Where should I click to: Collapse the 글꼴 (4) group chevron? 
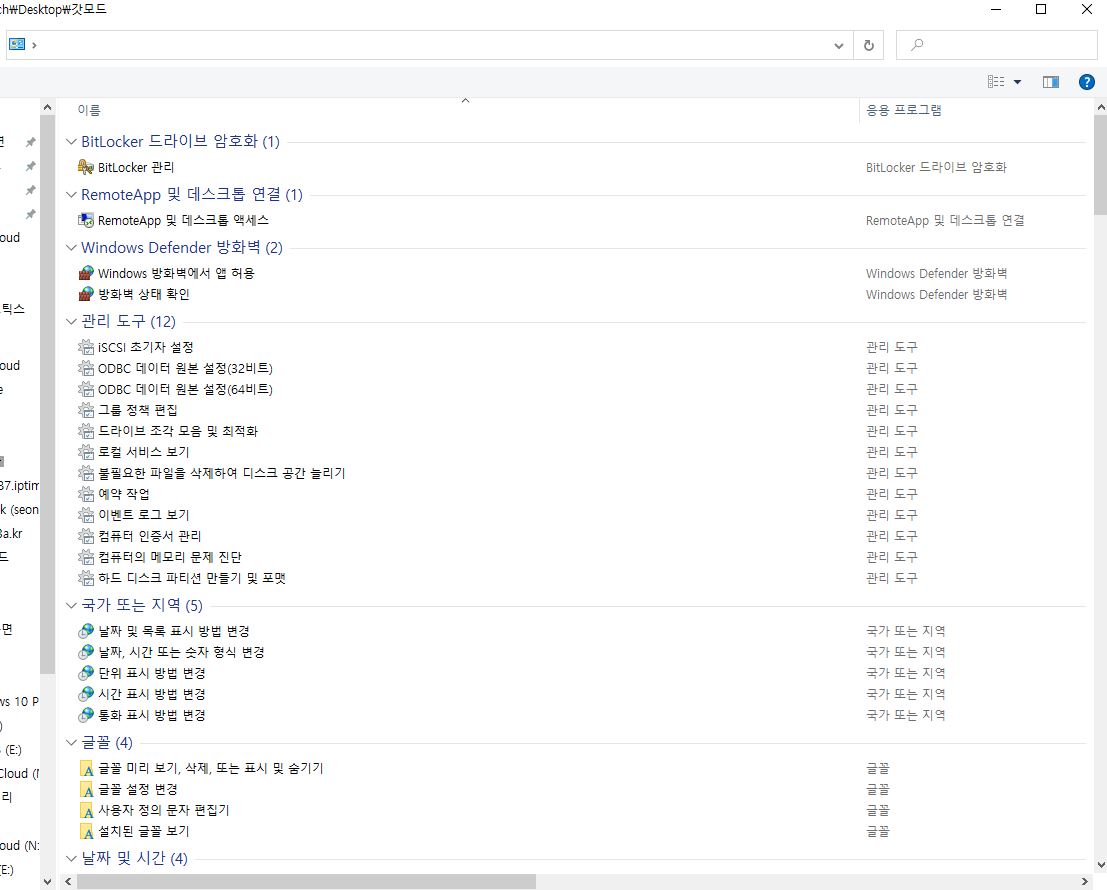pyautogui.click(x=71, y=742)
